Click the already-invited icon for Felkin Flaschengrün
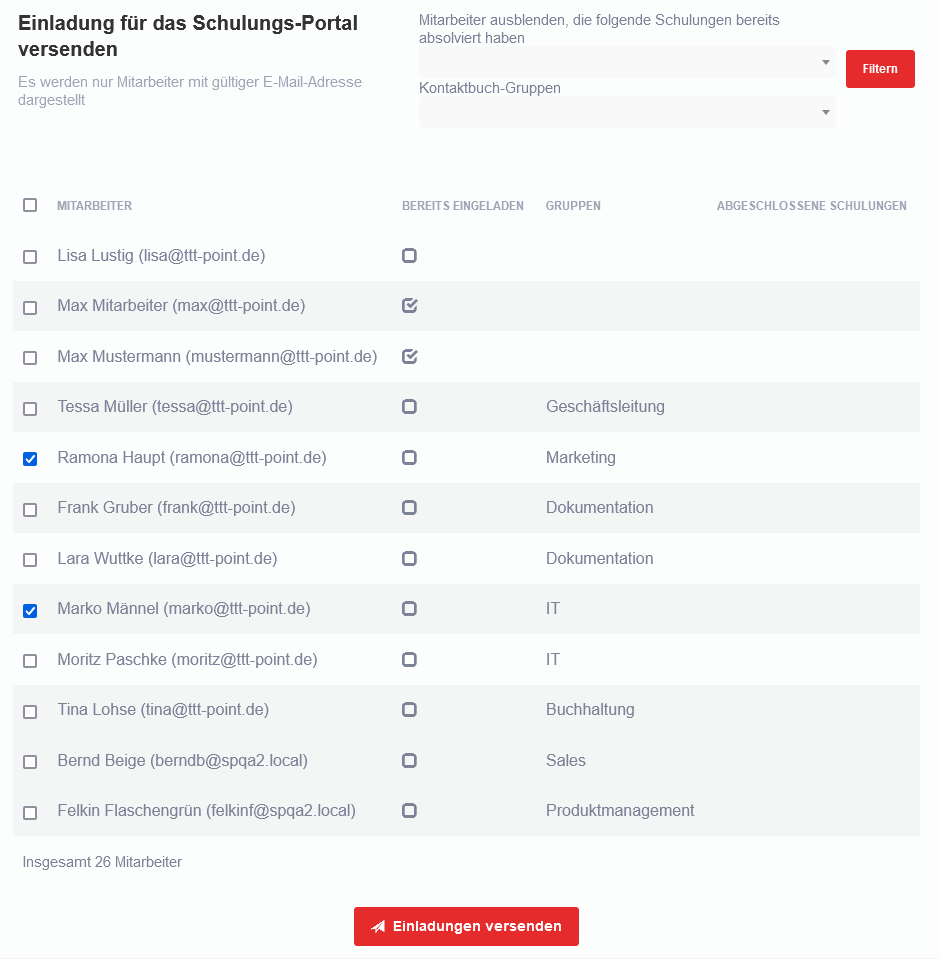The width and height of the screenshot is (939, 959). [409, 811]
